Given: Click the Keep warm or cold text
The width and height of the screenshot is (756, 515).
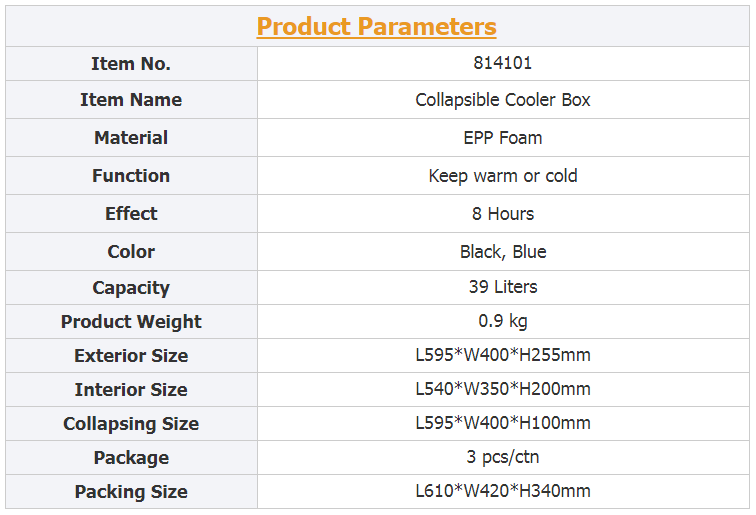Looking at the screenshot, I should [502, 176].
